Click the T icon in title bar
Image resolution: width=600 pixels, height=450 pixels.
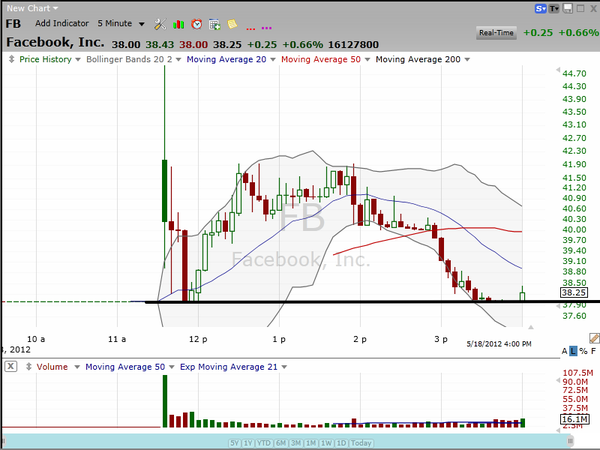[555, 7]
